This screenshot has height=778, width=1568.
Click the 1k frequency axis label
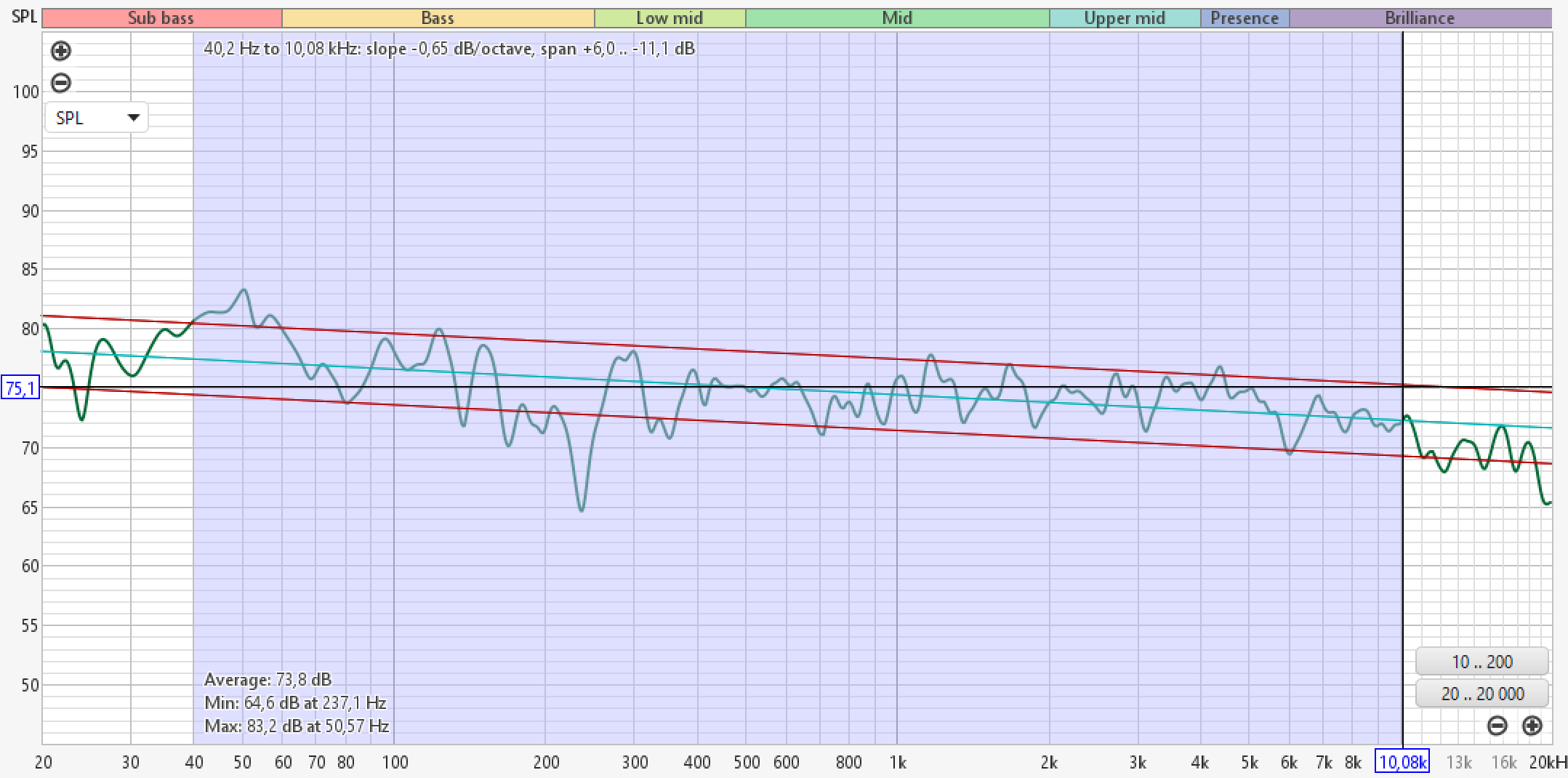tap(898, 762)
